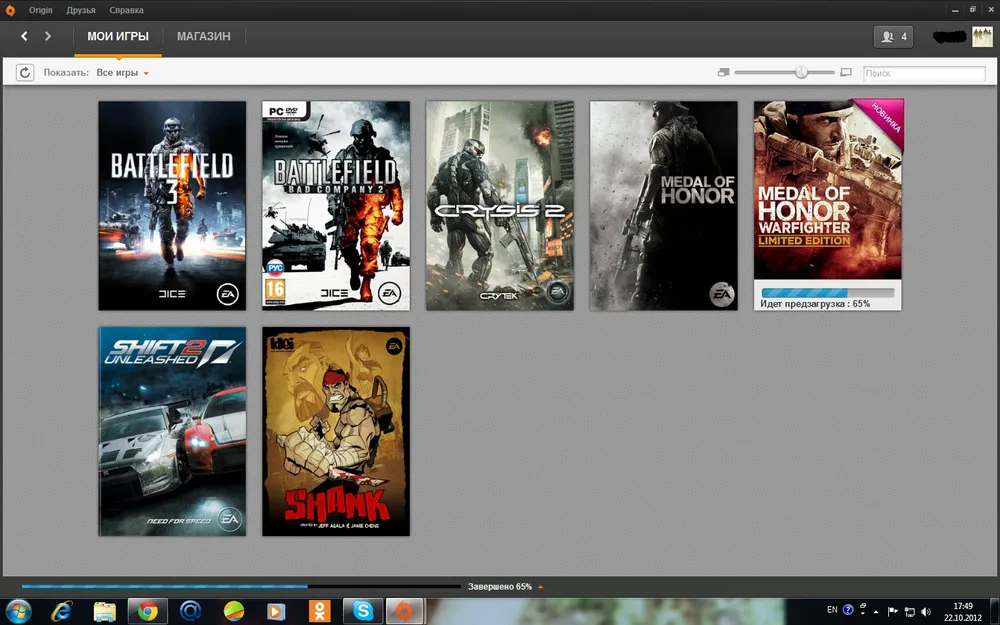Open the 'Все игры' filter dropdown
Screen dimensions: 1000x625
point(122,73)
